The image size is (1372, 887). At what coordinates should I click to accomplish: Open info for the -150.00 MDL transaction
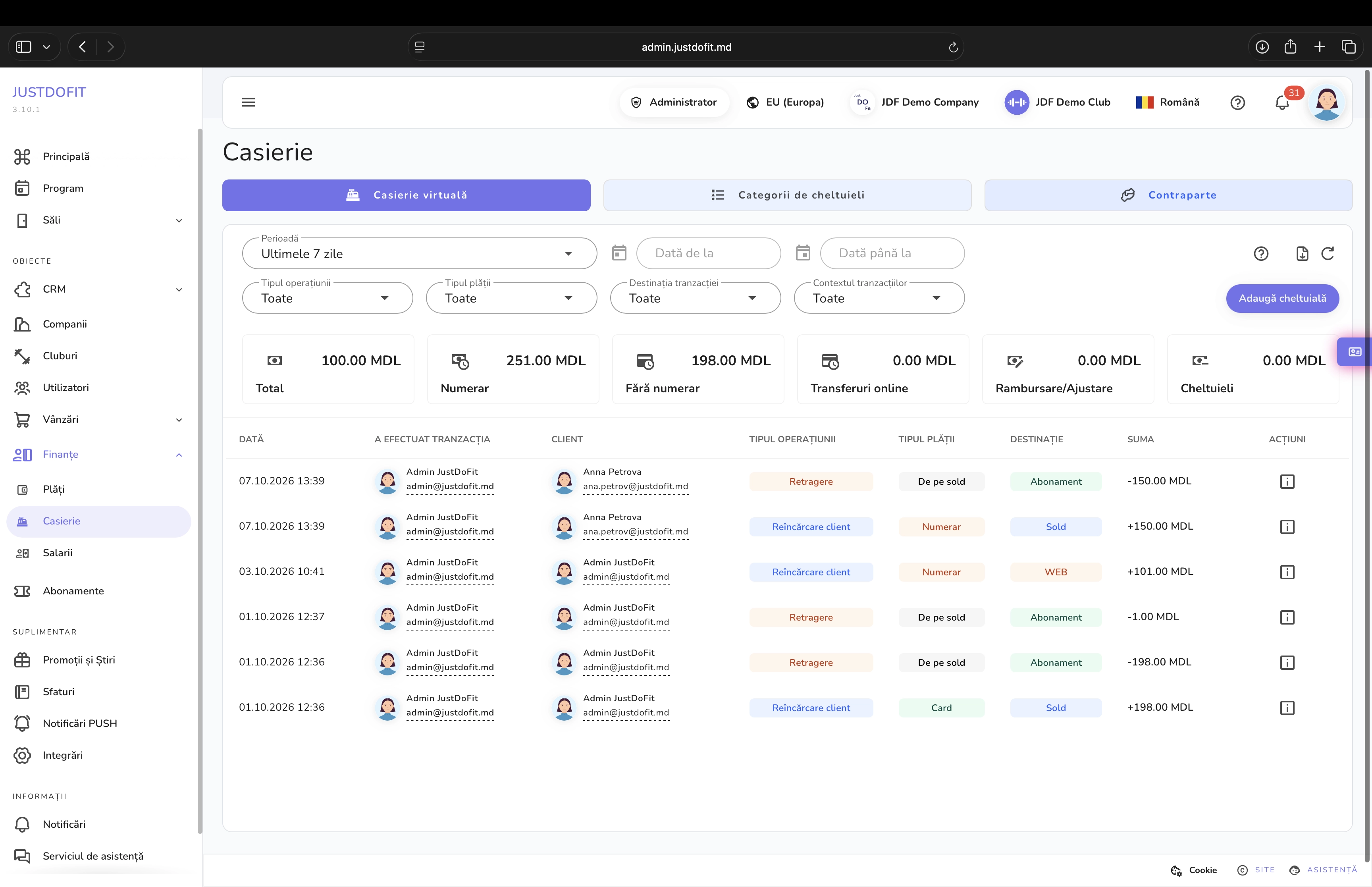pos(1287,482)
